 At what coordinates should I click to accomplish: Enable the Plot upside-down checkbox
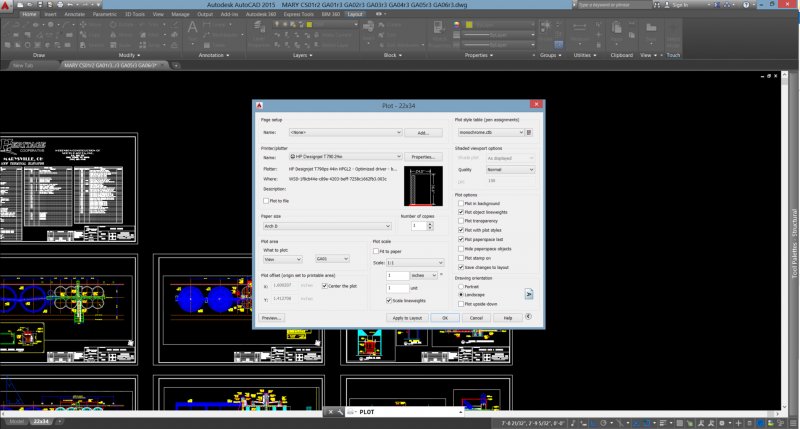[x=461, y=304]
